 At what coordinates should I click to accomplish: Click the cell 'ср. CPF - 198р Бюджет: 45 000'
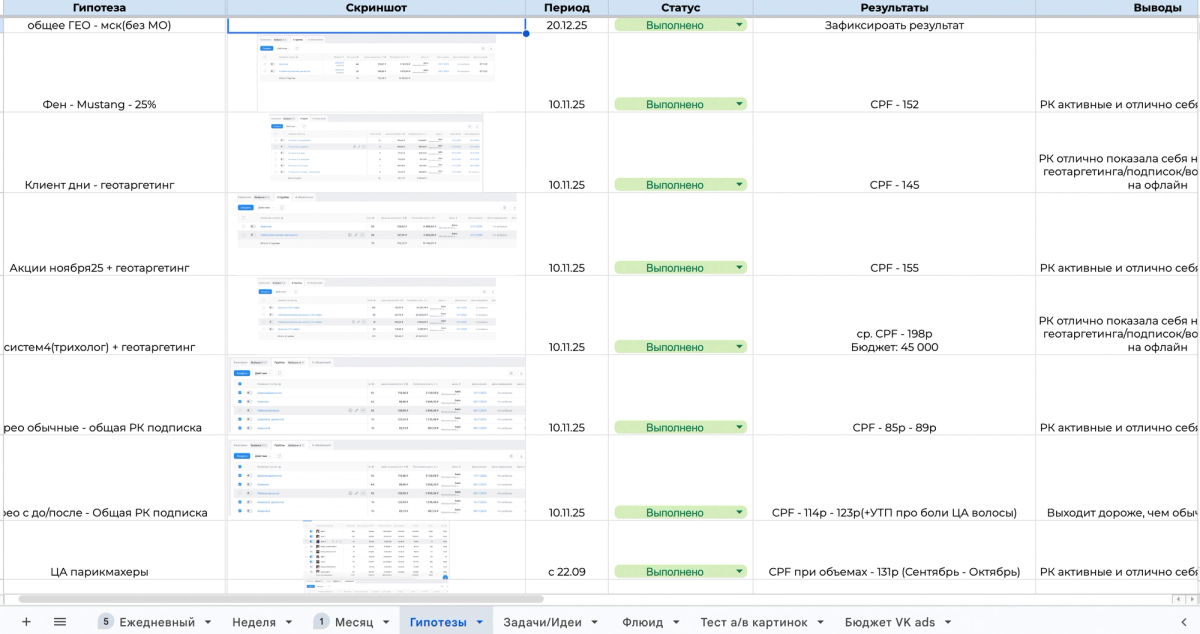pyautogui.click(x=894, y=316)
